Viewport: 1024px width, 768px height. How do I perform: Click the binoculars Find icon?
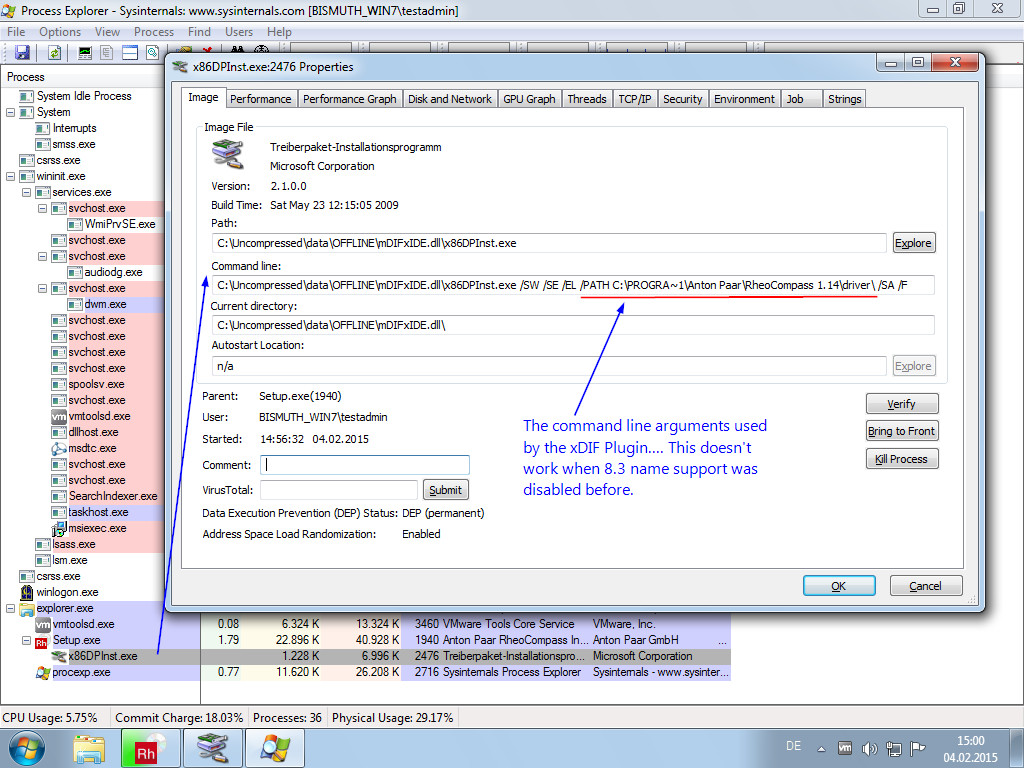[237, 50]
